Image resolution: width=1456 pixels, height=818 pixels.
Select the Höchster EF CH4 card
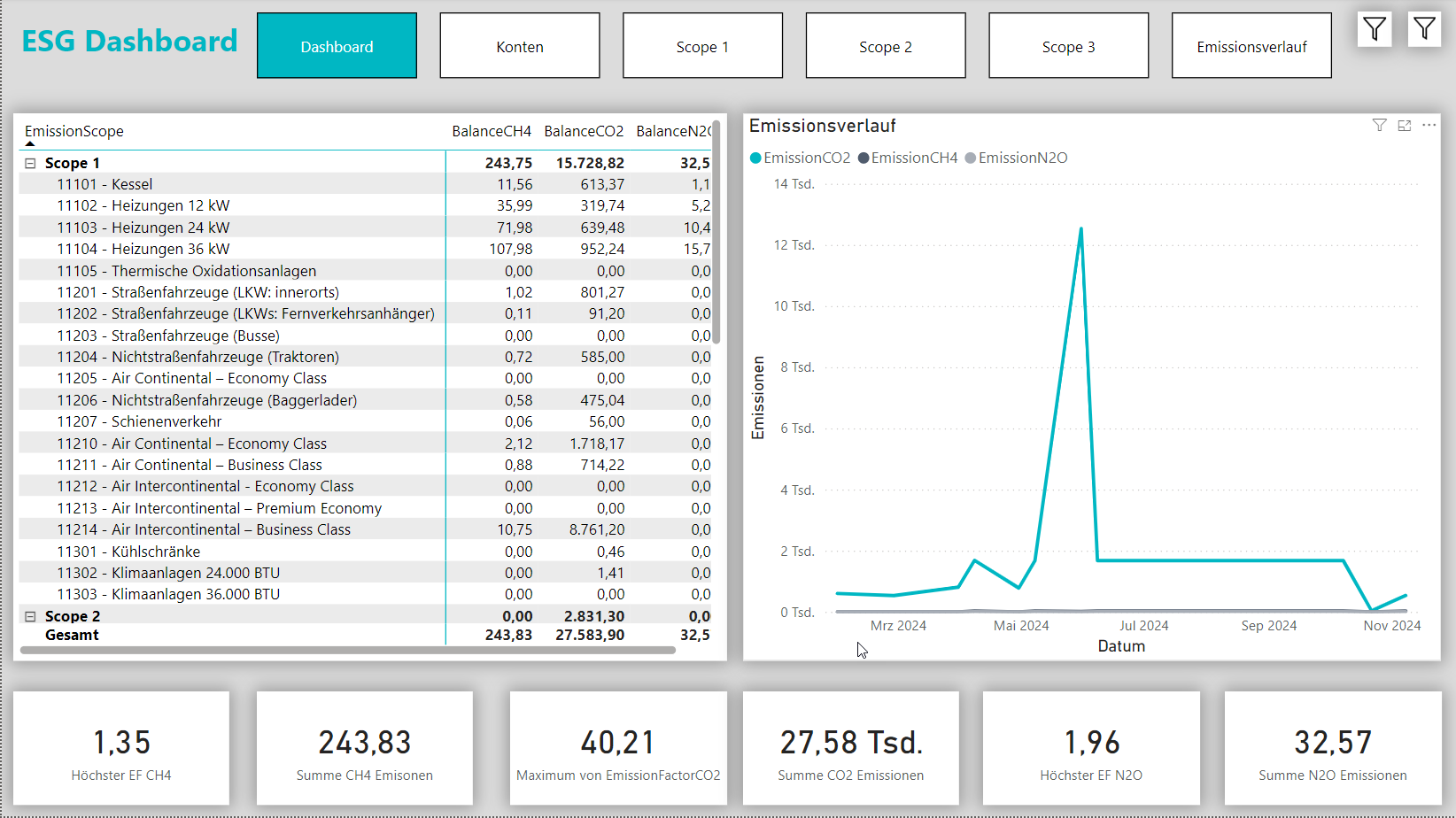(121, 748)
